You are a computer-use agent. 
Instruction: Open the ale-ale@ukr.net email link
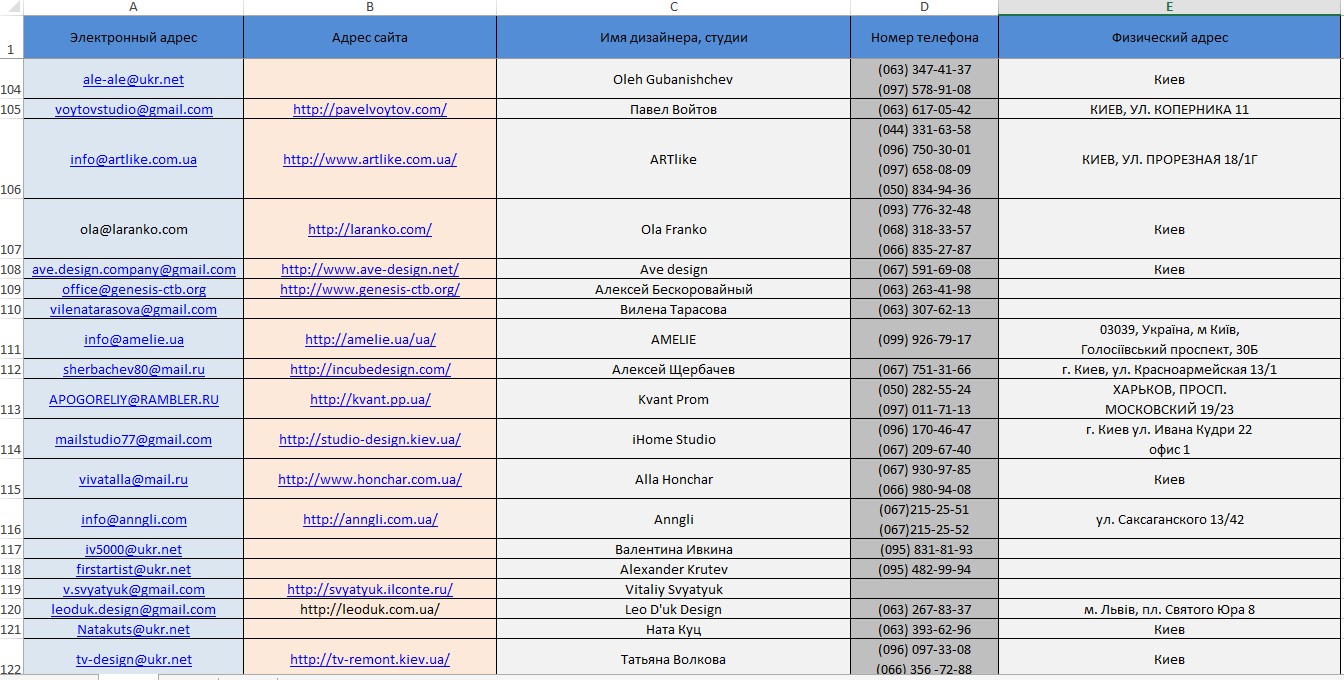[133, 80]
